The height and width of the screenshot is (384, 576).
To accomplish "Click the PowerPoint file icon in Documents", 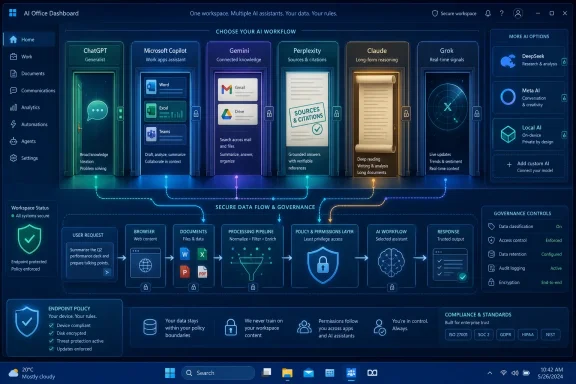I will 184,272.
